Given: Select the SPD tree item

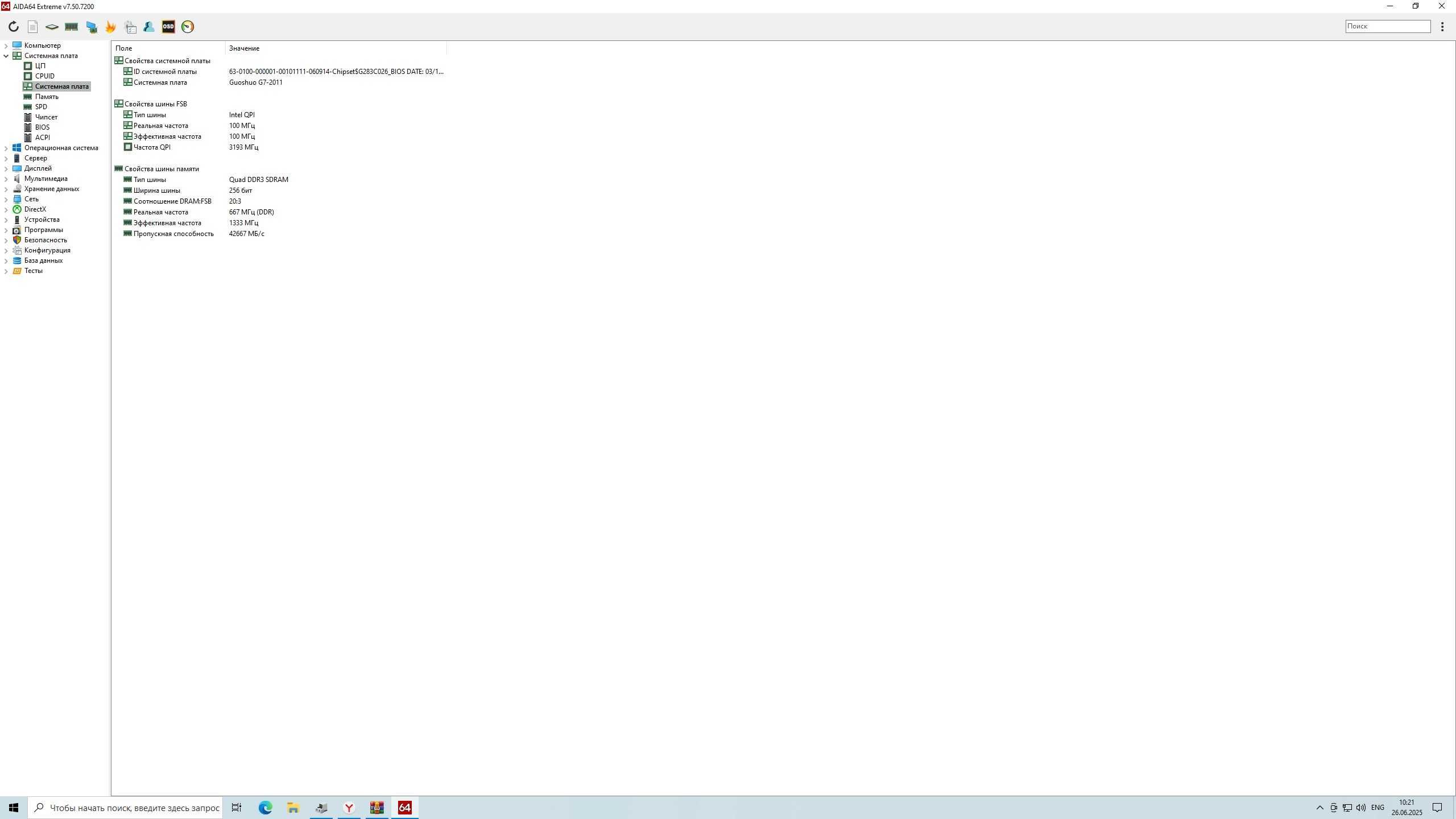Looking at the screenshot, I should tap(41, 107).
